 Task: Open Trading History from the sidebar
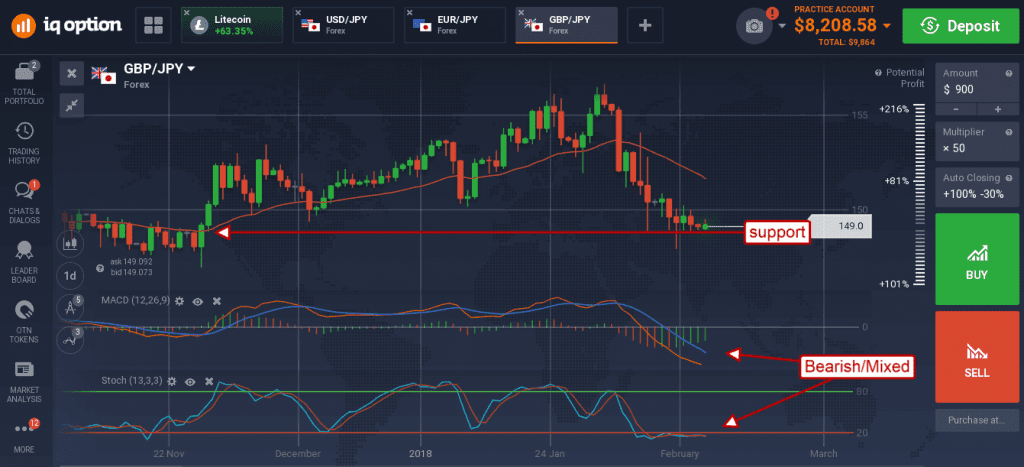[x=24, y=143]
